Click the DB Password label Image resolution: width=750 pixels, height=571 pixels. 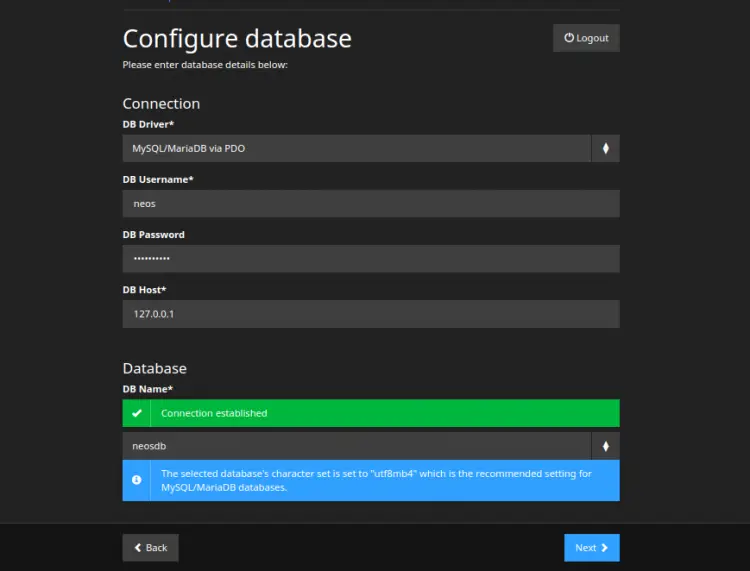click(x=154, y=235)
